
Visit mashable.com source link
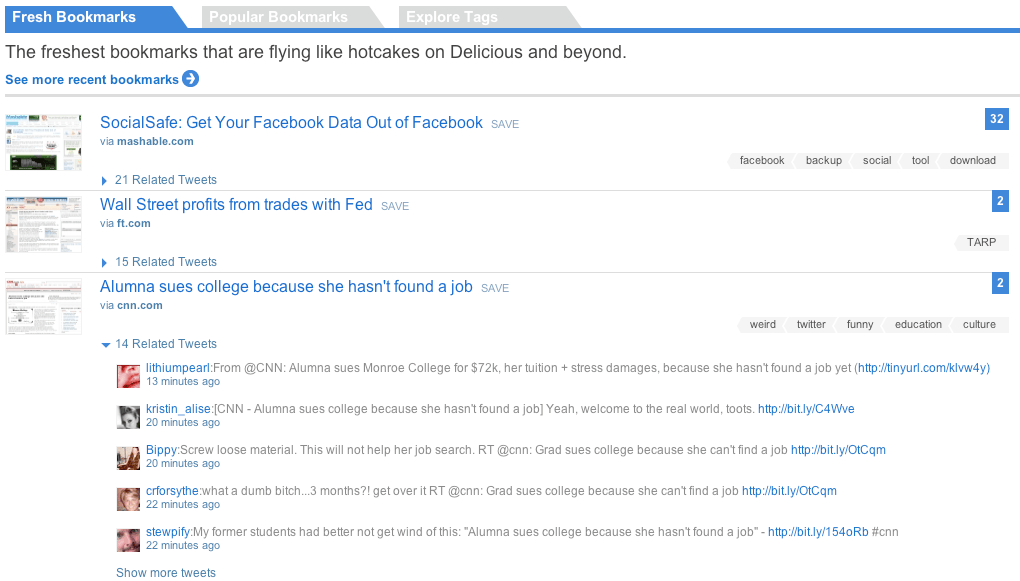[x=155, y=141]
